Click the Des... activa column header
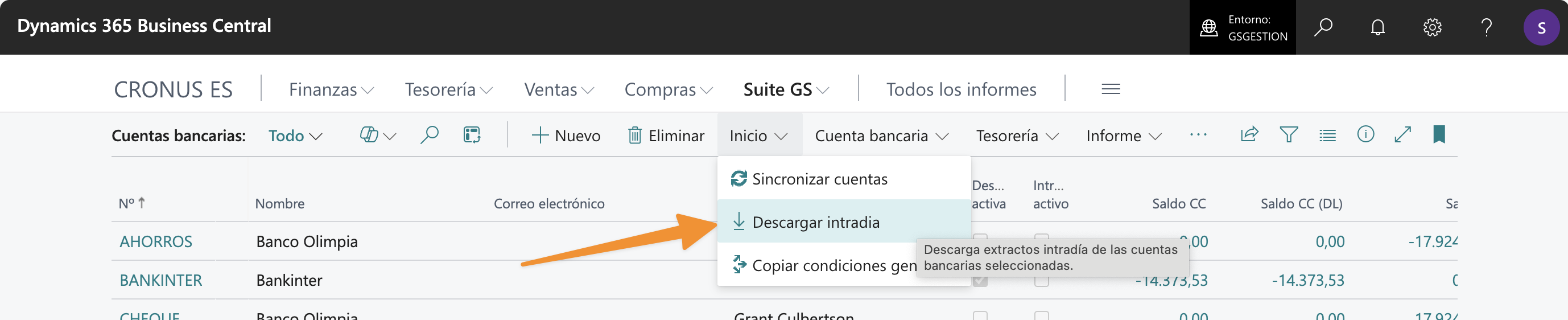This screenshot has height=320, width=1568. (x=988, y=194)
